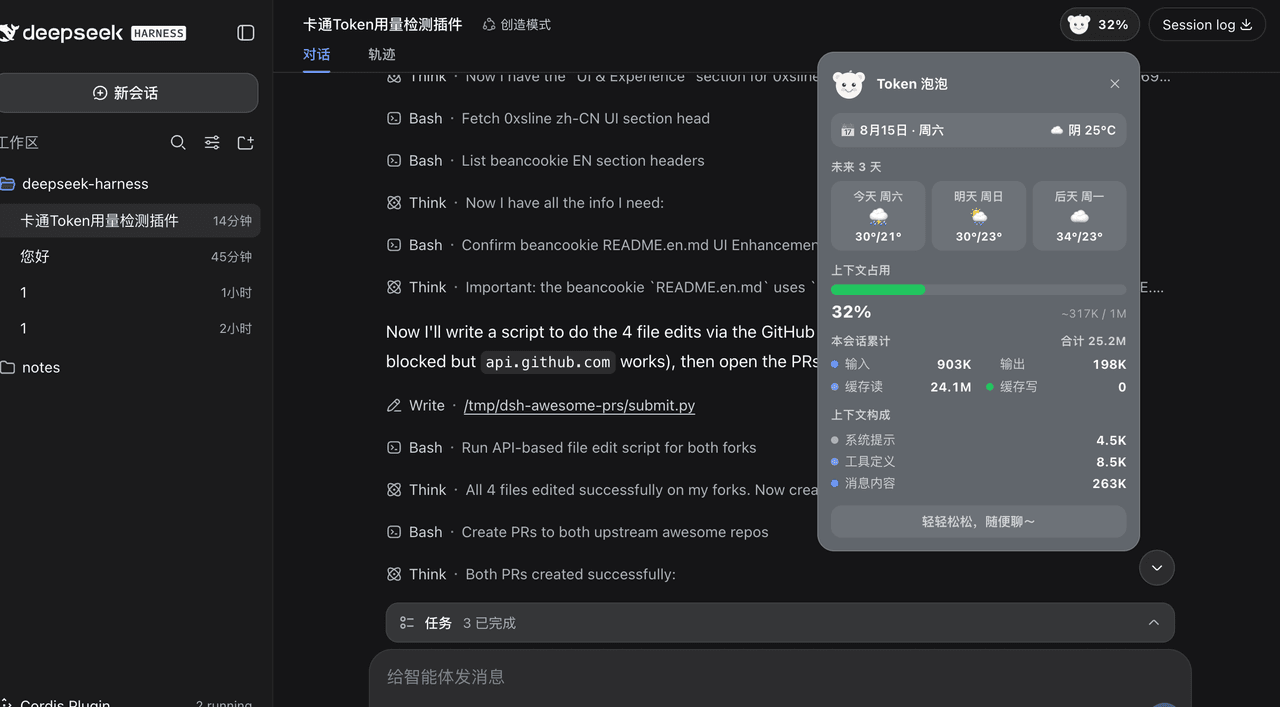Open the session '1' from 2小时 ago
The width and height of the screenshot is (1280, 707).
coord(130,329)
